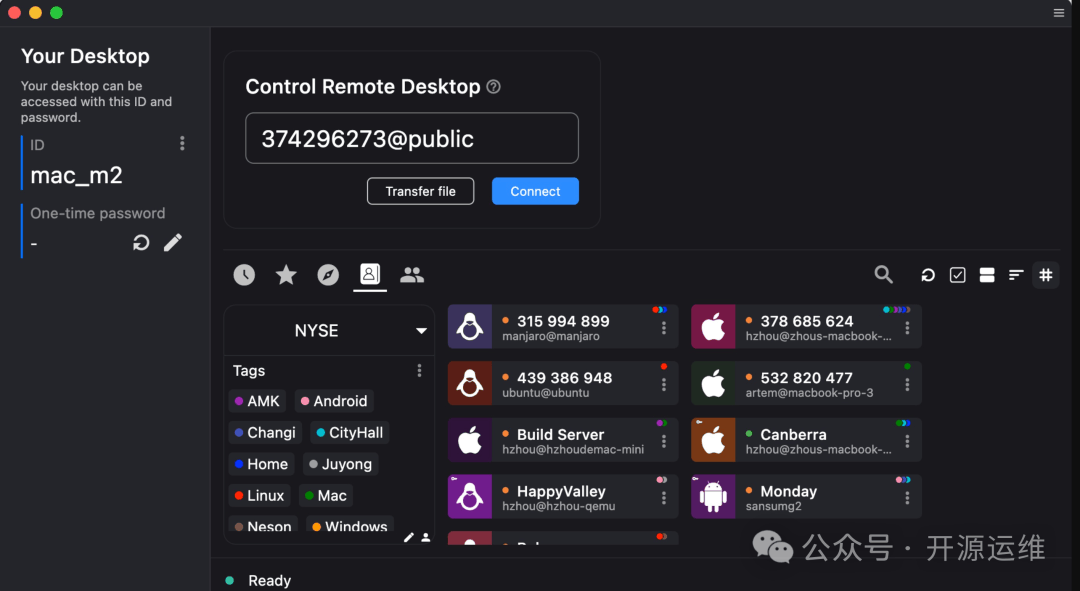Open the peer sort options

tap(1016, 275)
